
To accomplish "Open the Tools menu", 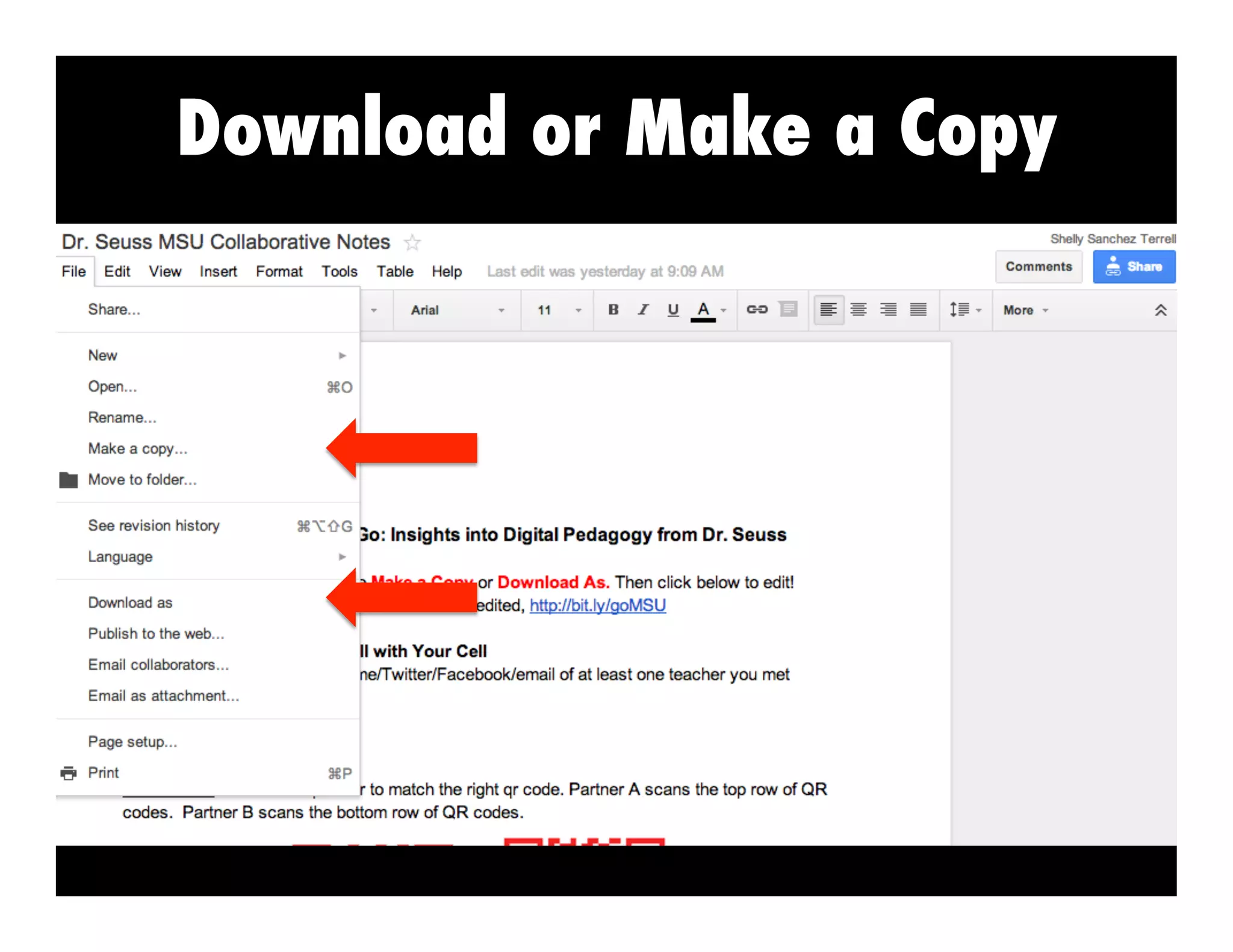I will pyautogui.click(x=339, y=272).
